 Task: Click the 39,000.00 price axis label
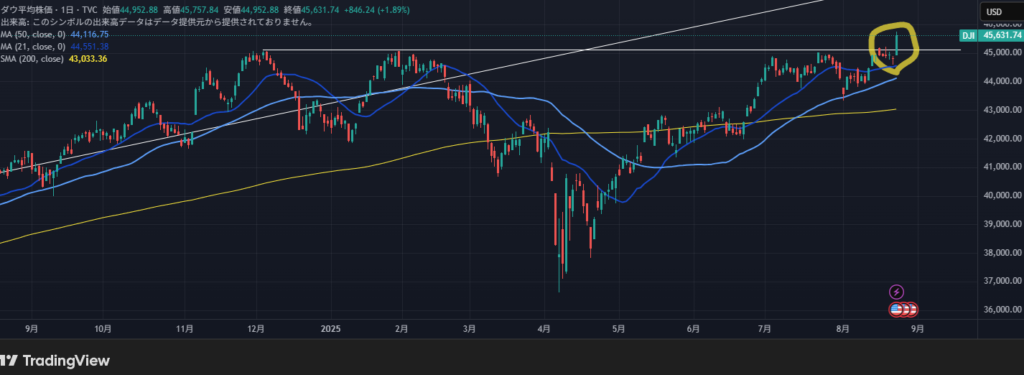pos(1001,224)
